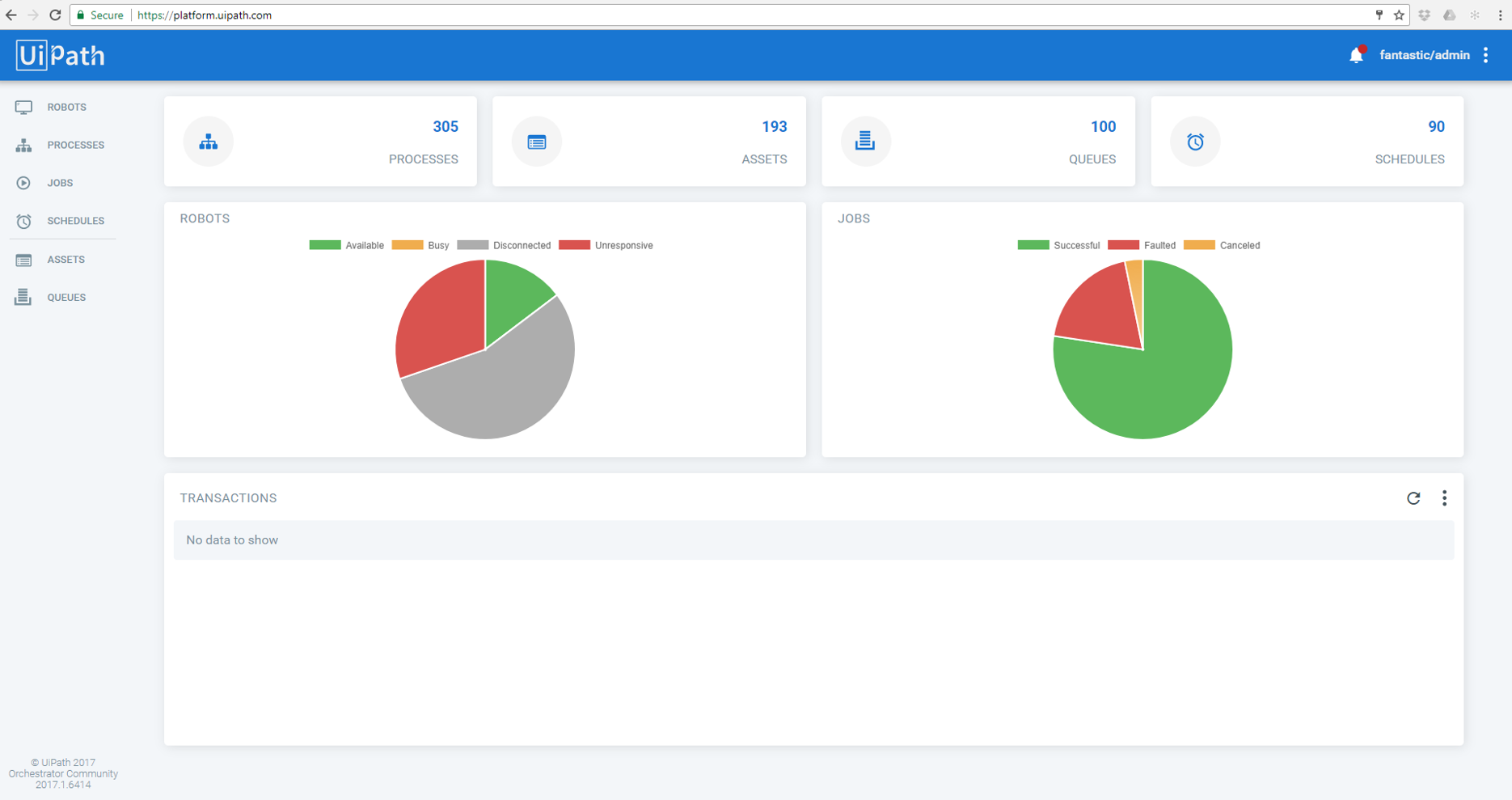Click the red Unresponsive legend swatch
Image resolution: width=1512 pixels, height=800 pixels.
pyautogui.click(x=574, y=245)
